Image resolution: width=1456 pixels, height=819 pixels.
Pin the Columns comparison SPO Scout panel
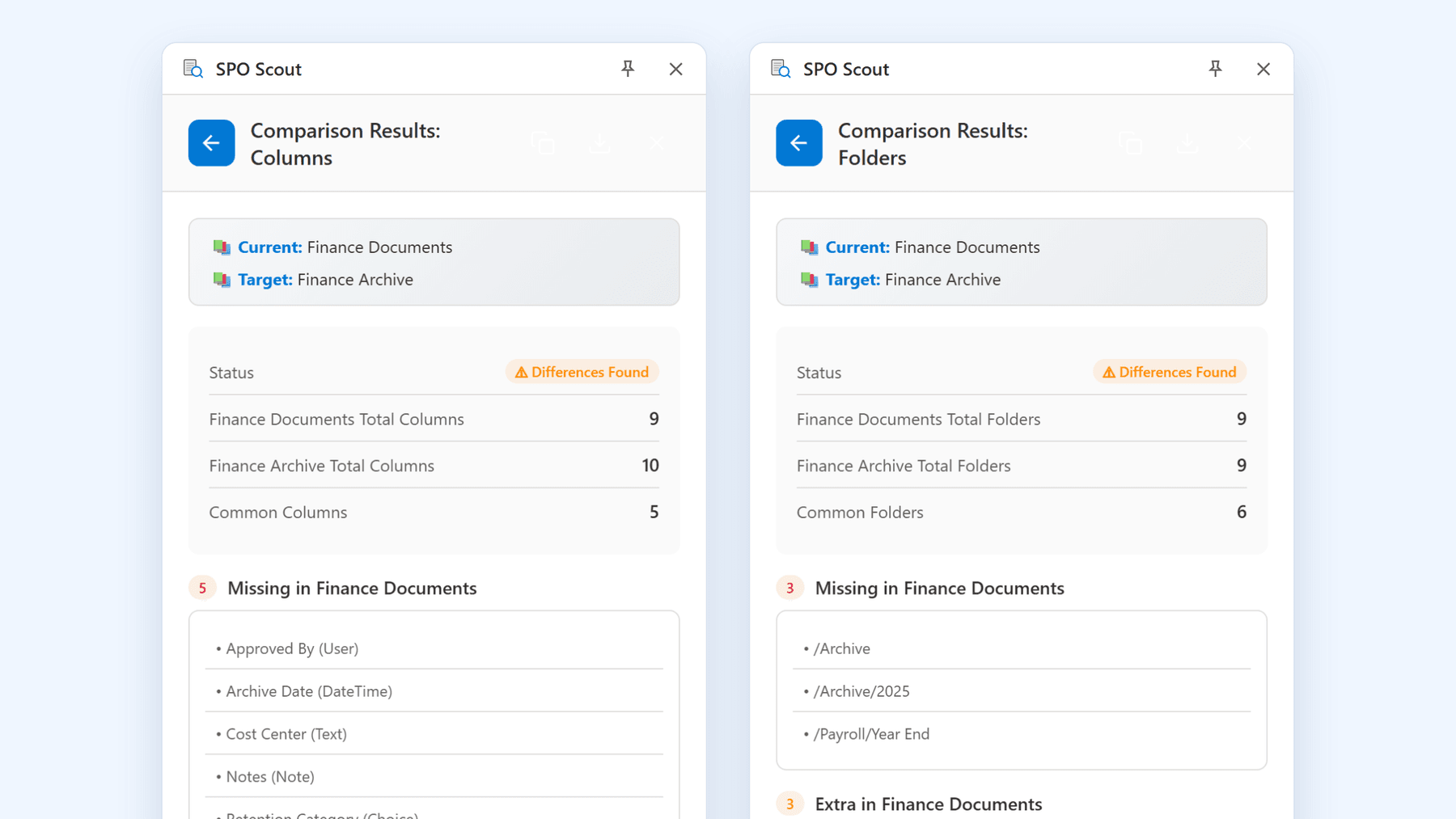[628, 69]
